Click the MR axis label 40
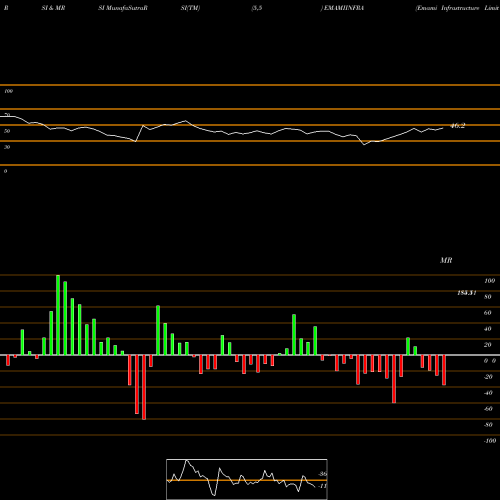The height and width of the screenshot is (500, 500). (x=488, y=329)
